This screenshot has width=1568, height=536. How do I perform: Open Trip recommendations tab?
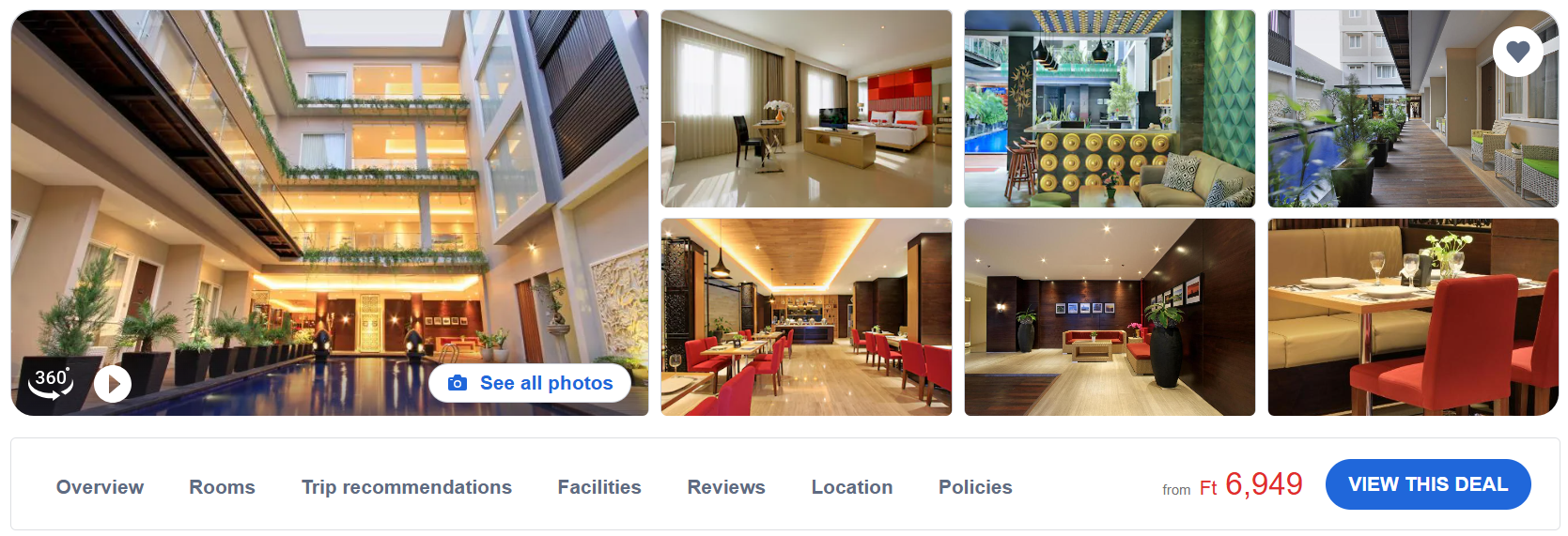(x=406, y=487)
